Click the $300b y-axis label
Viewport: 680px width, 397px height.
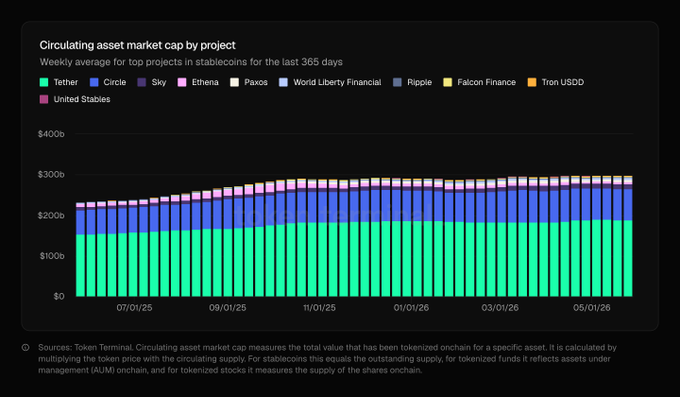(x=51, y=174)
